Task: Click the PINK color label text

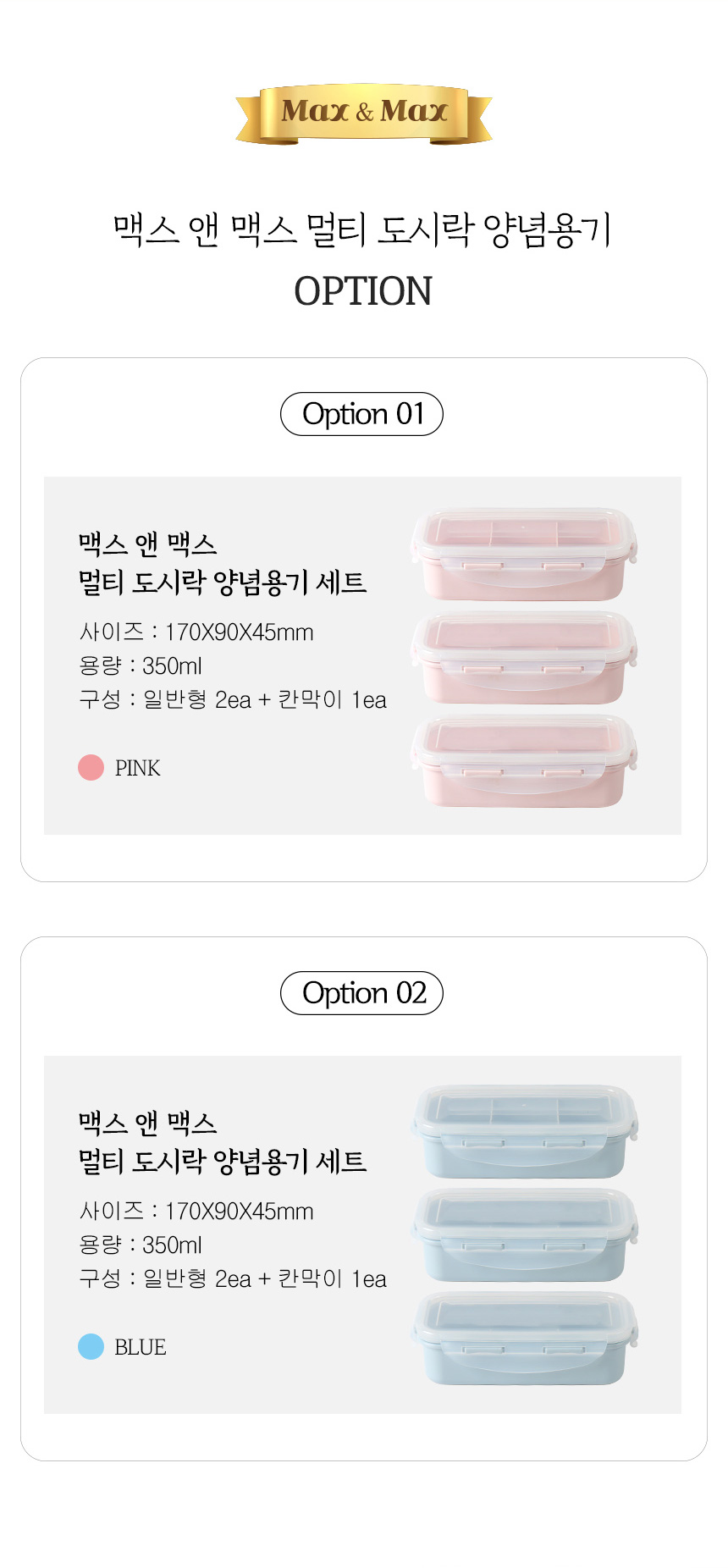Action: coord(137,768)
